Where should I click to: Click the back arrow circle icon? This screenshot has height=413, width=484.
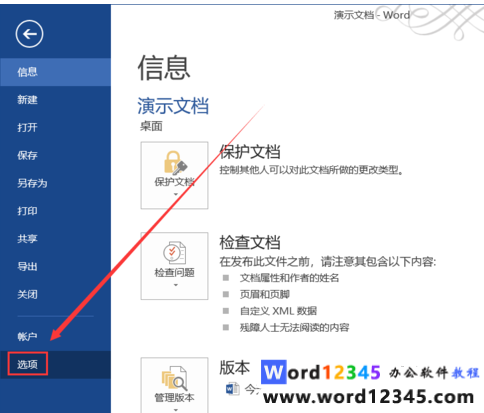[29, 34]
